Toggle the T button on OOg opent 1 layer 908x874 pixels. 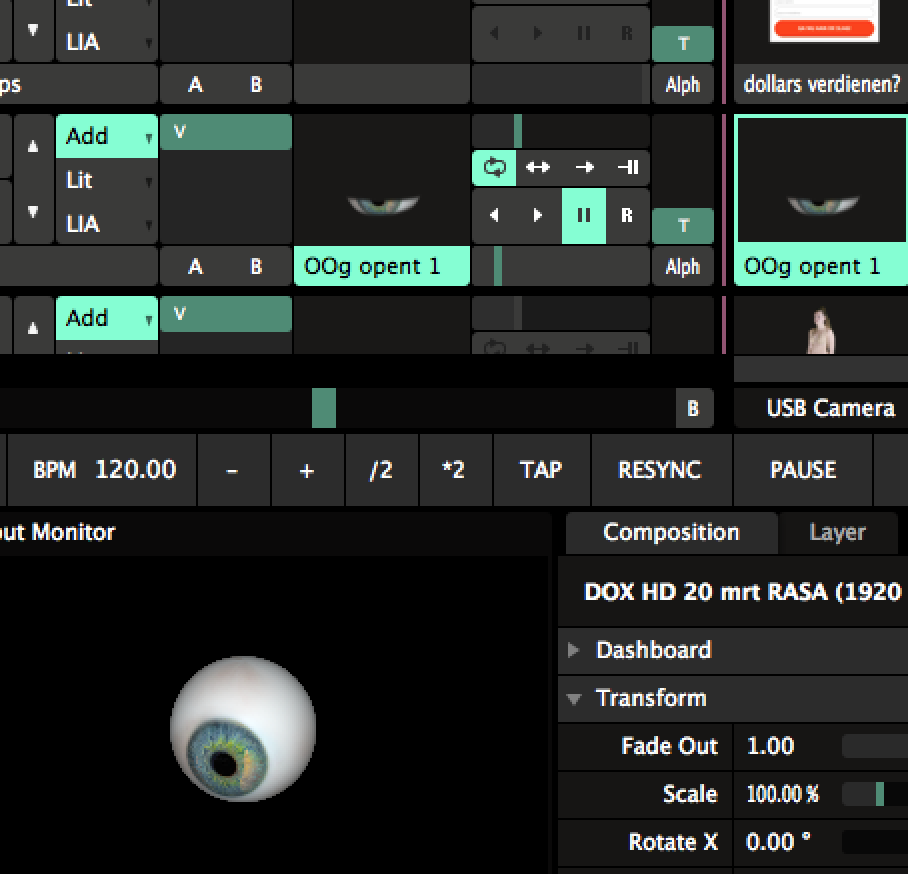click(x=683, y=226)
